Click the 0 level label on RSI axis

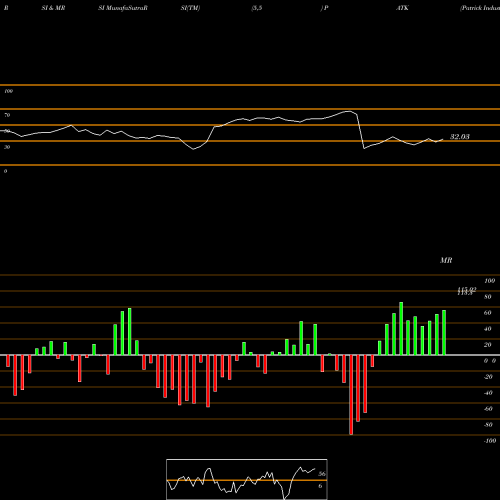(x=5, y=171)
